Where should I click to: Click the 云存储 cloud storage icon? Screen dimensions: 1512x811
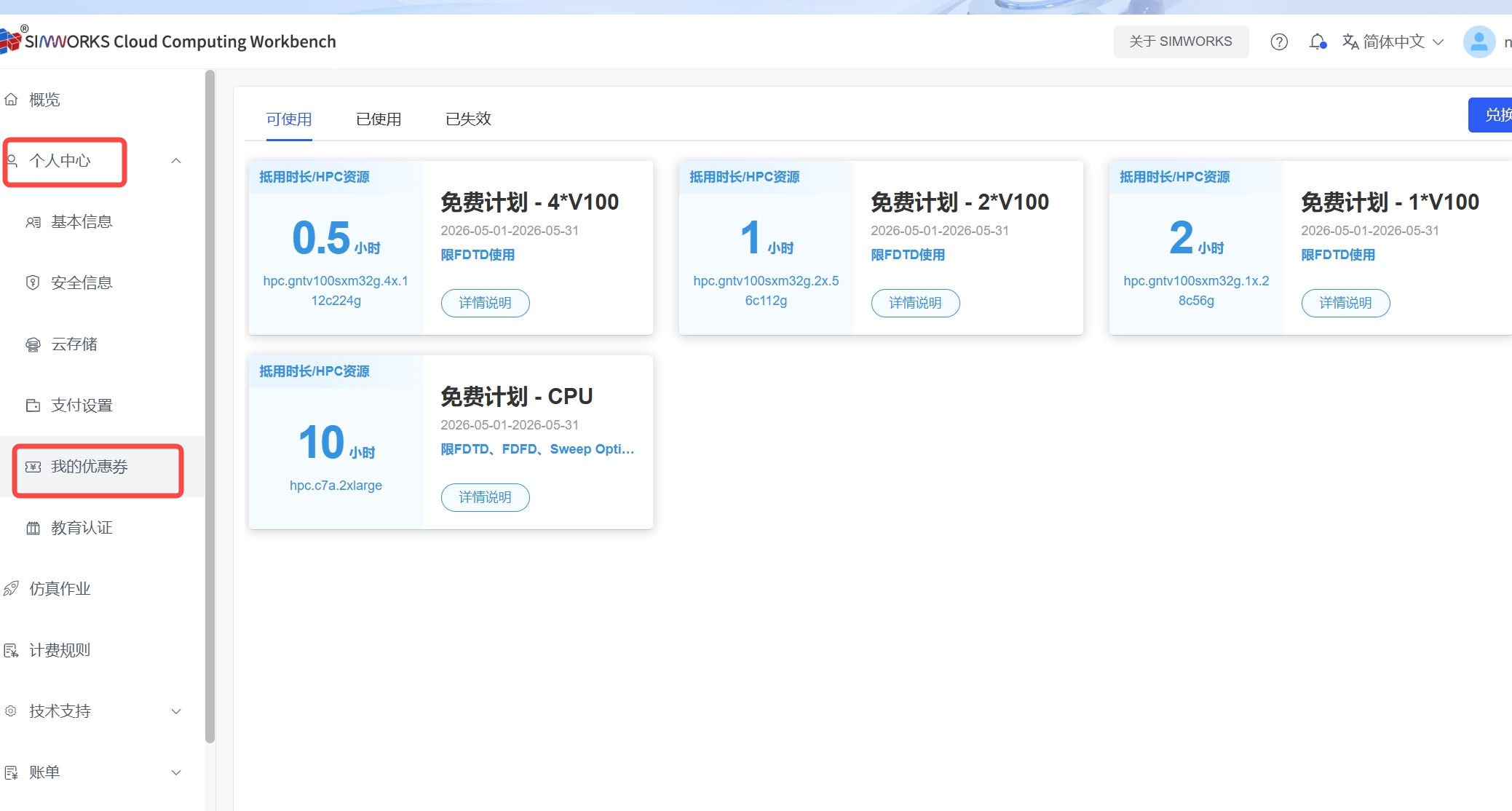33,344
